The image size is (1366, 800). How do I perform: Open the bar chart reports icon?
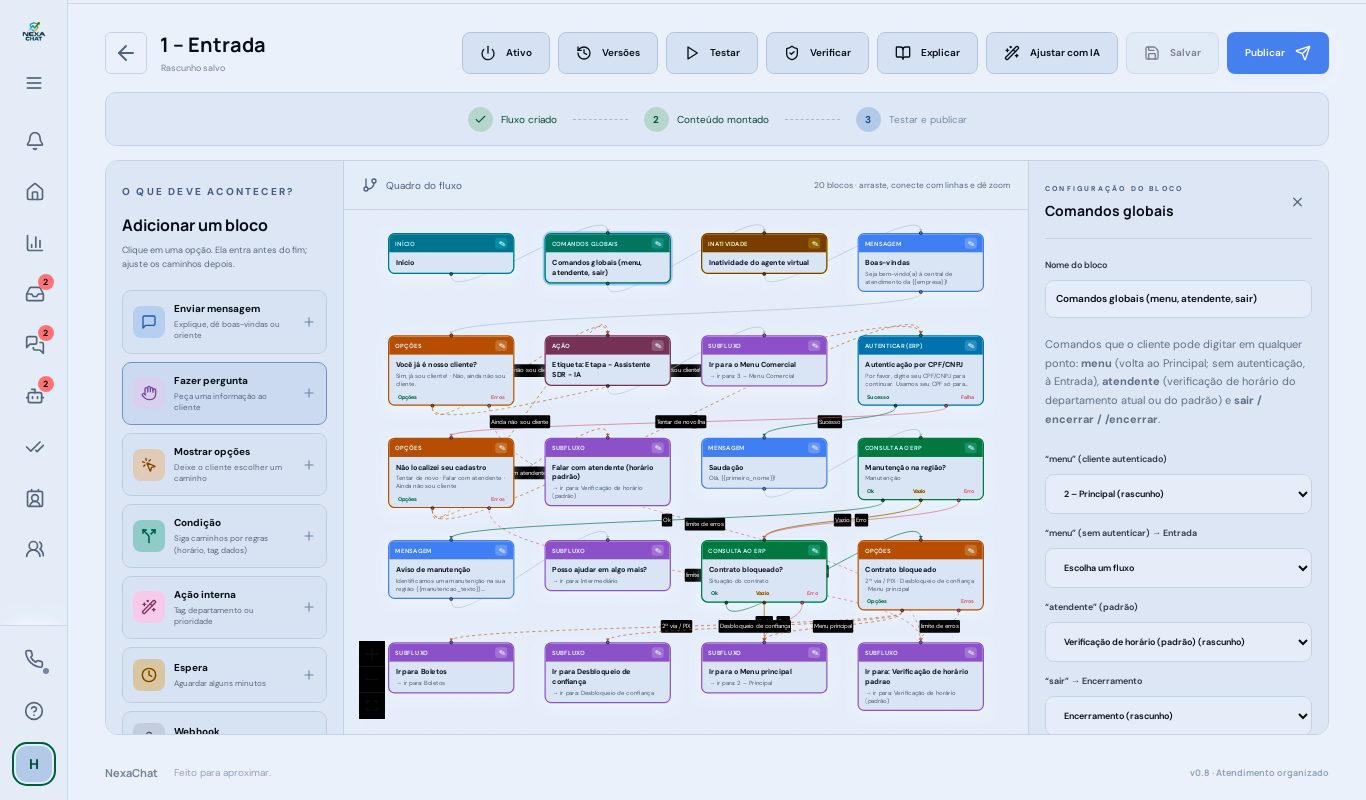tap(34, 242)
